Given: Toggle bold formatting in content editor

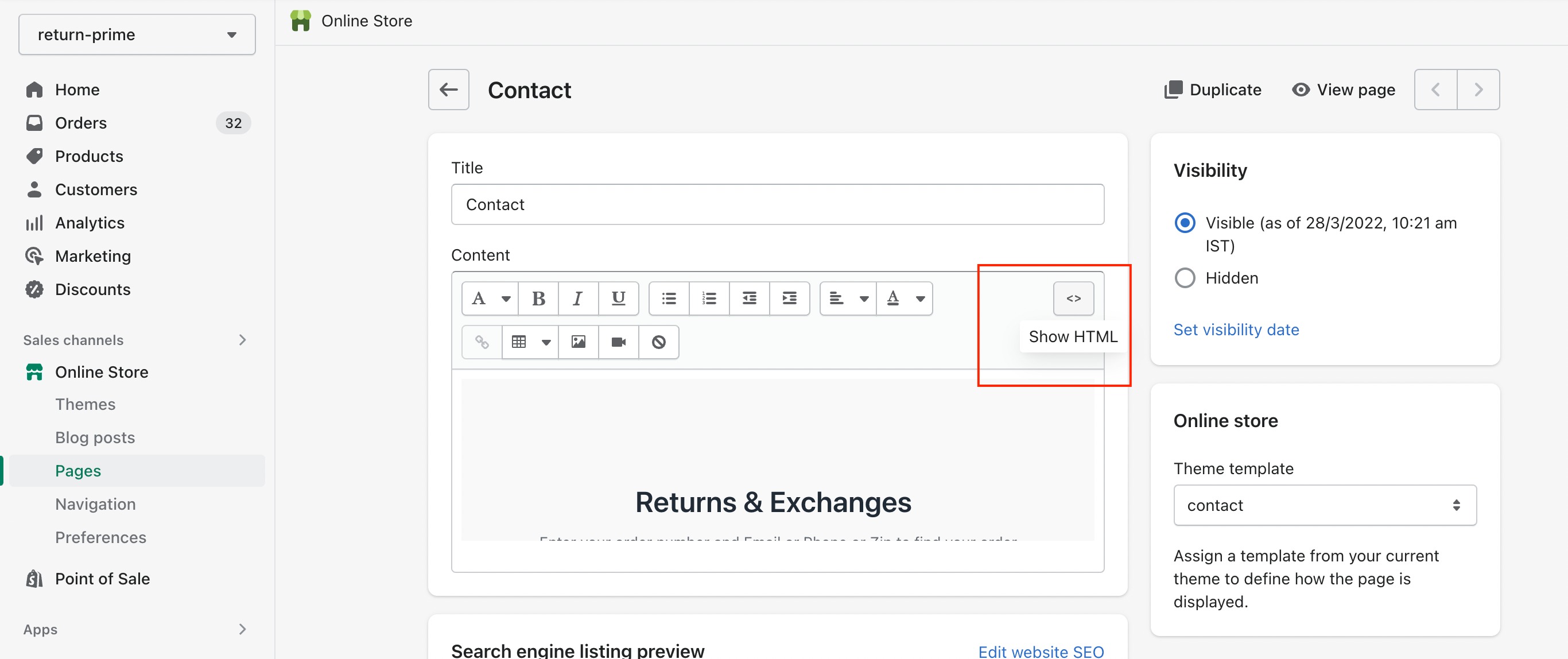Looking at the screenshot, I should click(538, 299).
